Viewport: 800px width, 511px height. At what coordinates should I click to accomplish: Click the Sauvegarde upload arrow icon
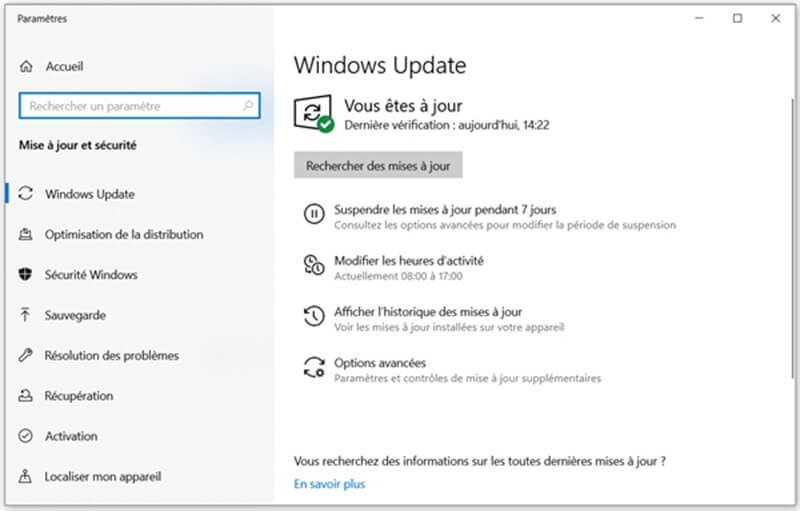(25, 315)
